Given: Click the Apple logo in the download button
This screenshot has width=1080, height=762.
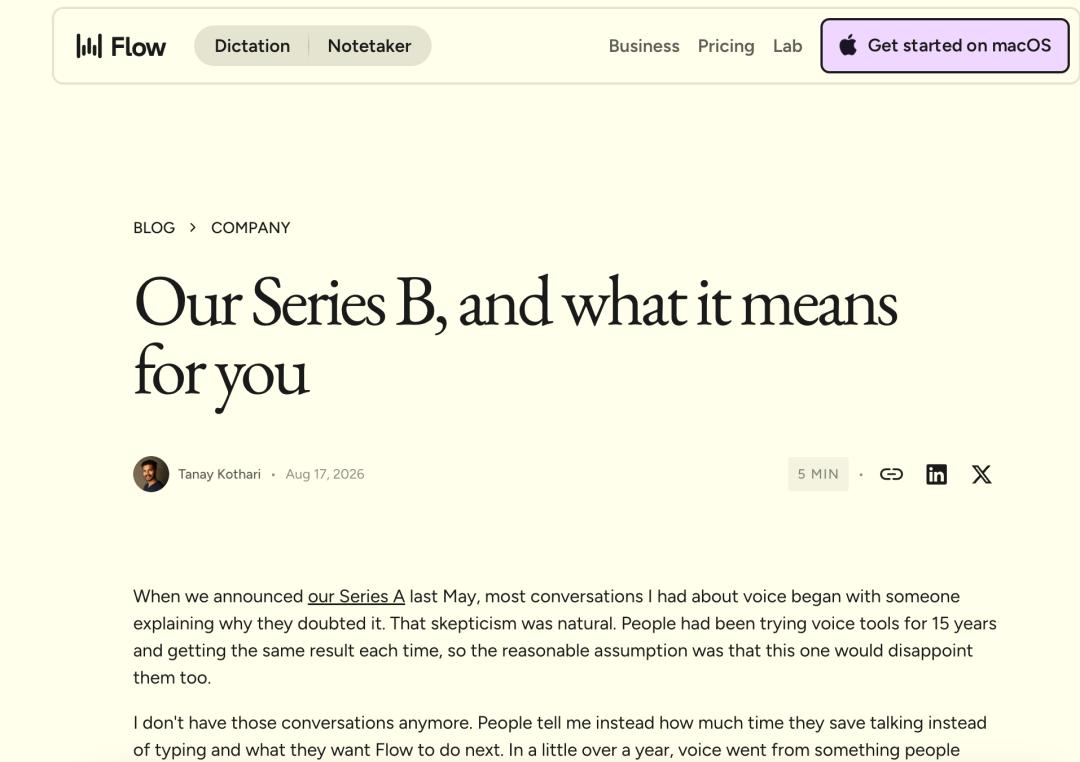Looking at the screenshot, I should (x=848, y=45).
